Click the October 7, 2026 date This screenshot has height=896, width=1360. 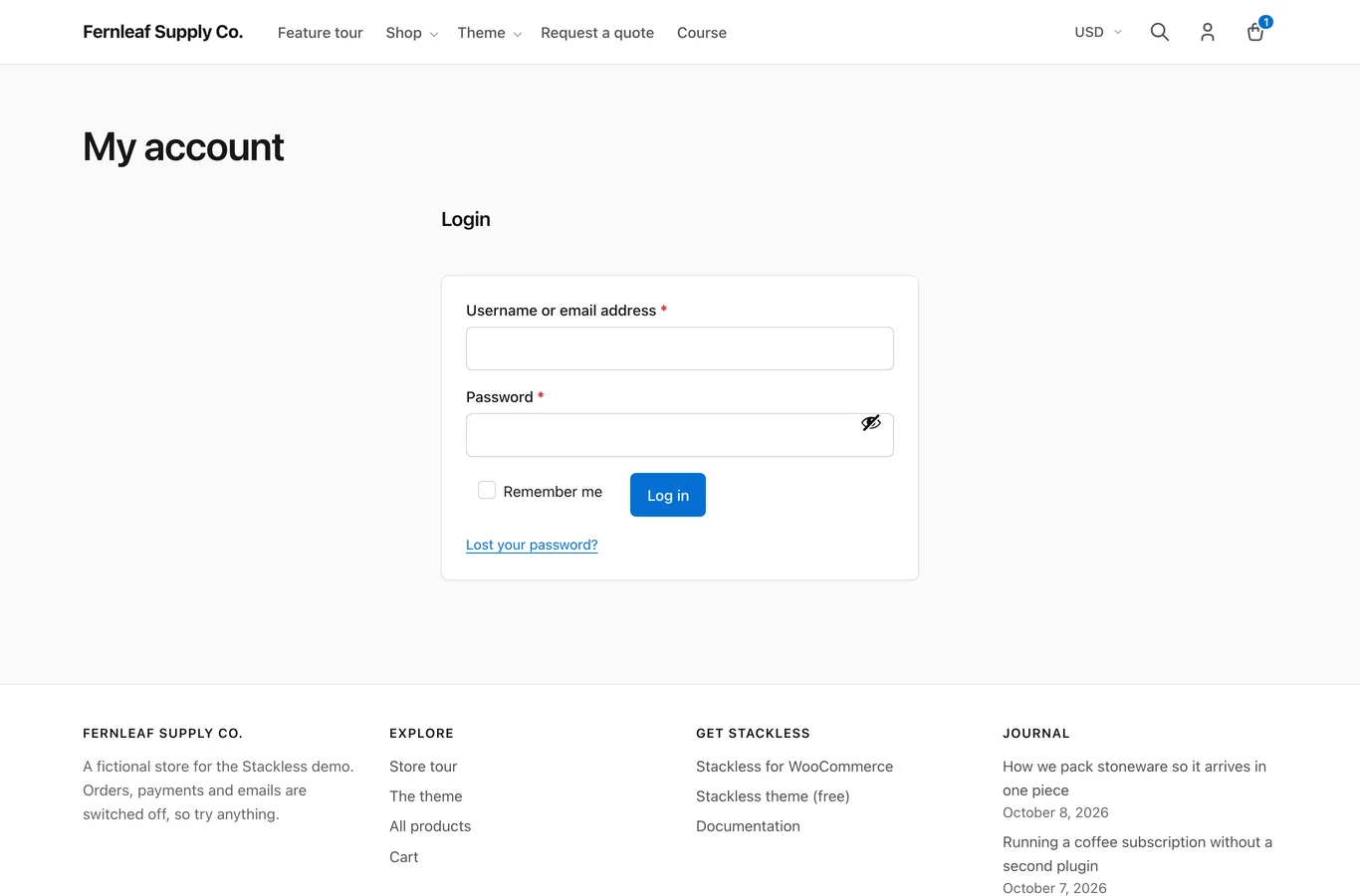[x=1054, y=888]
